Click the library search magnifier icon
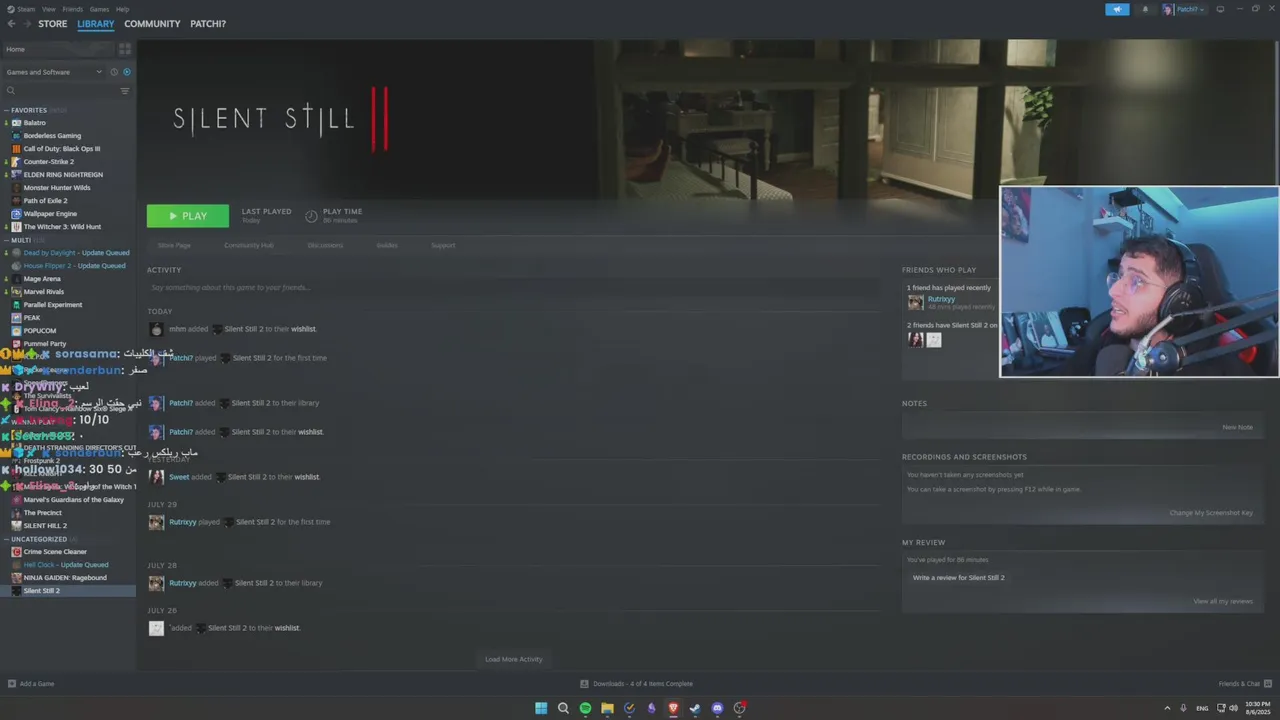Screen dimensions: 1280x720 [x=11, y=91]
